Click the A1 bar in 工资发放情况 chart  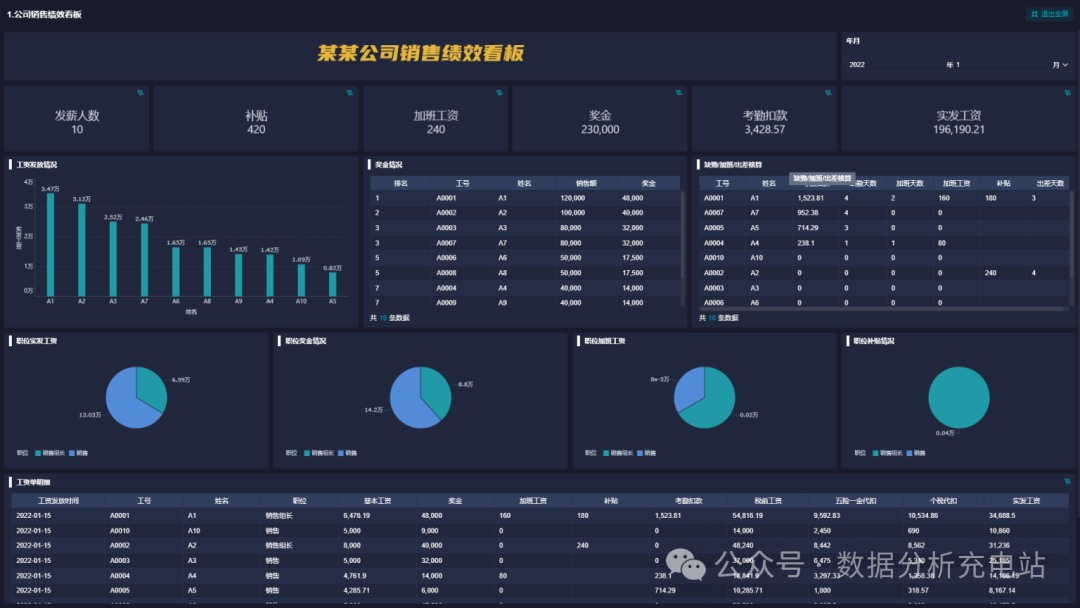coord(50,244)
